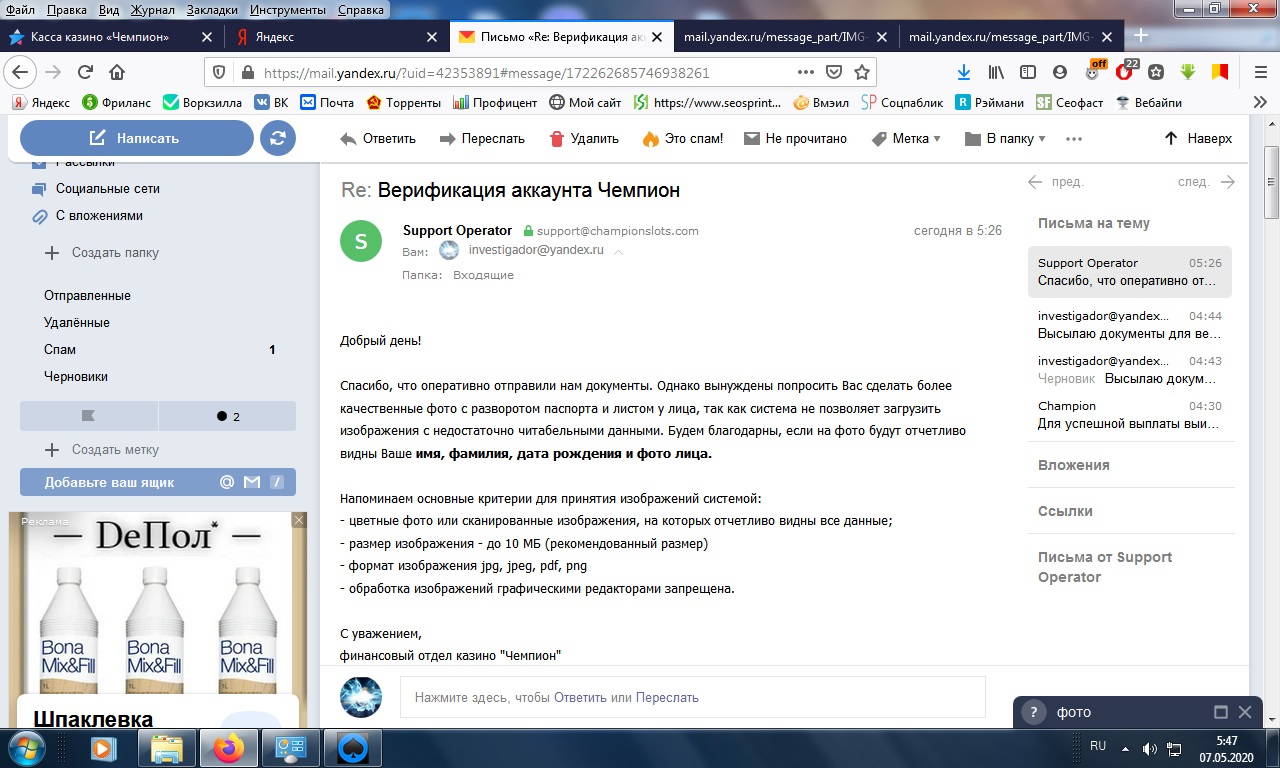Viewport: 1280px width, 768px height.
Task: Compose a new email with Написать
Action: [137, 138]
